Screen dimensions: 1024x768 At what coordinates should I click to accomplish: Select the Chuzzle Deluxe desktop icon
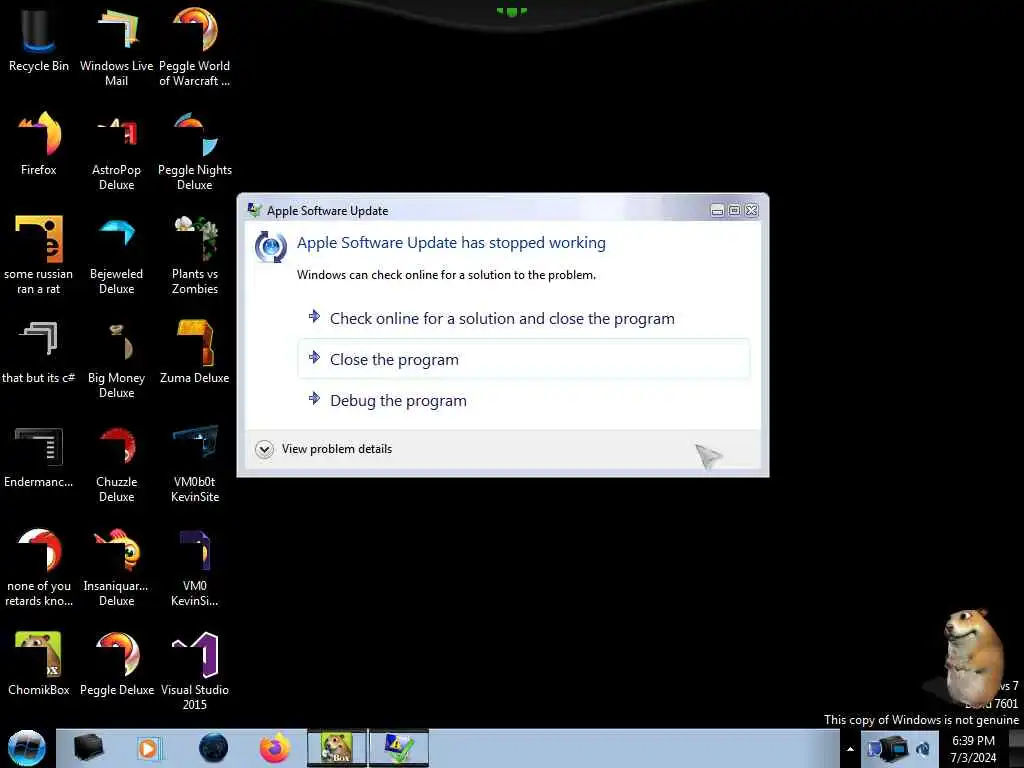click(116, 464)
